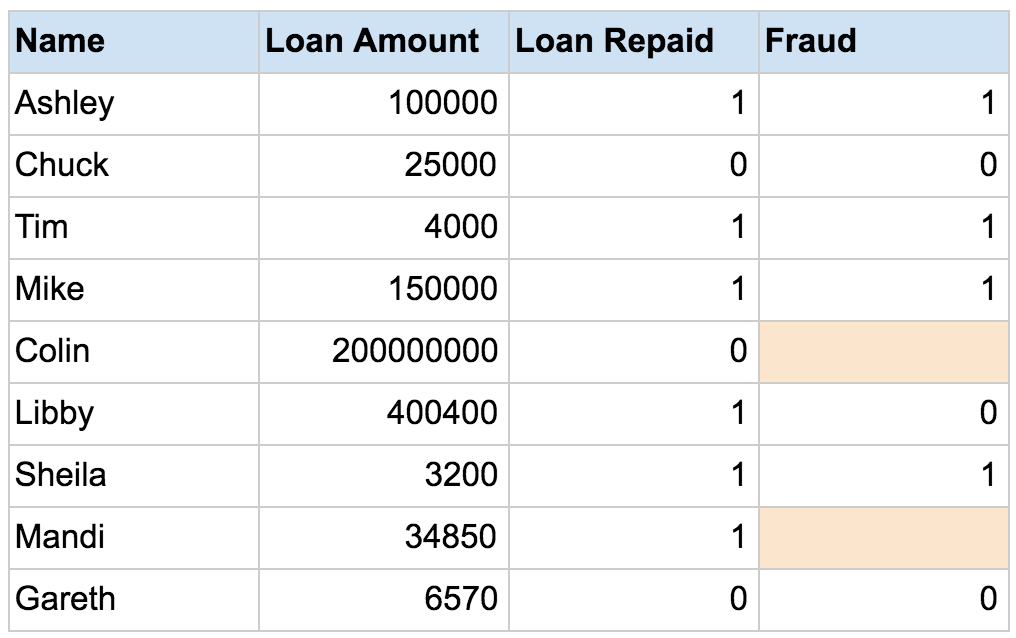Select the cell containing Gareth
Screen dimensions: 1016x638
click(x=133, y=599)
